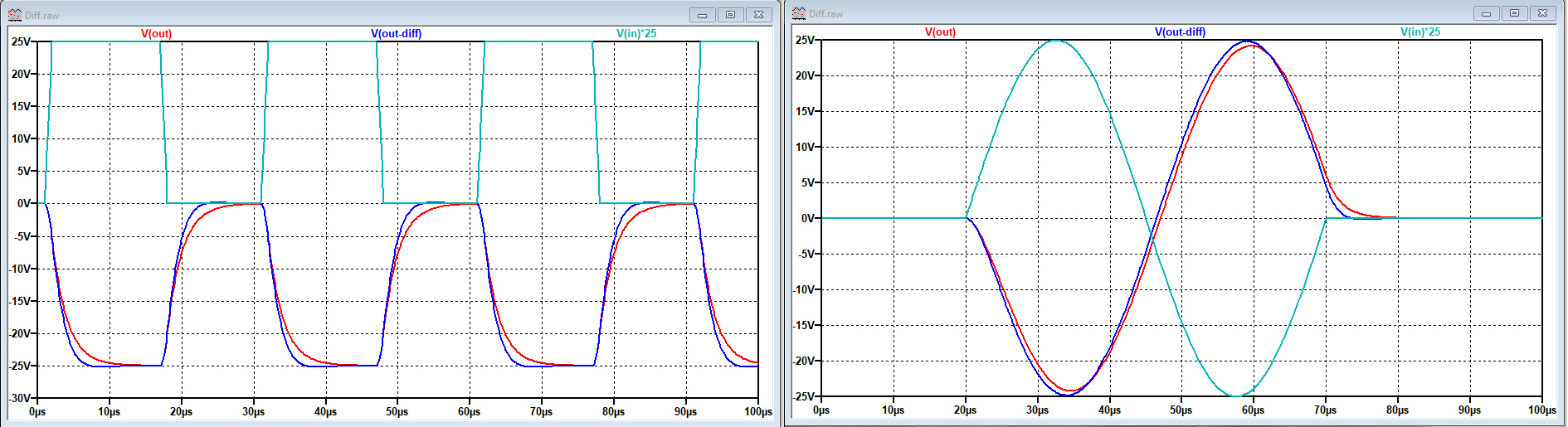Screen dimensions: 1568x427
Task: Click the 70µs time label in right plot
Action: (x=1326, y=410)
